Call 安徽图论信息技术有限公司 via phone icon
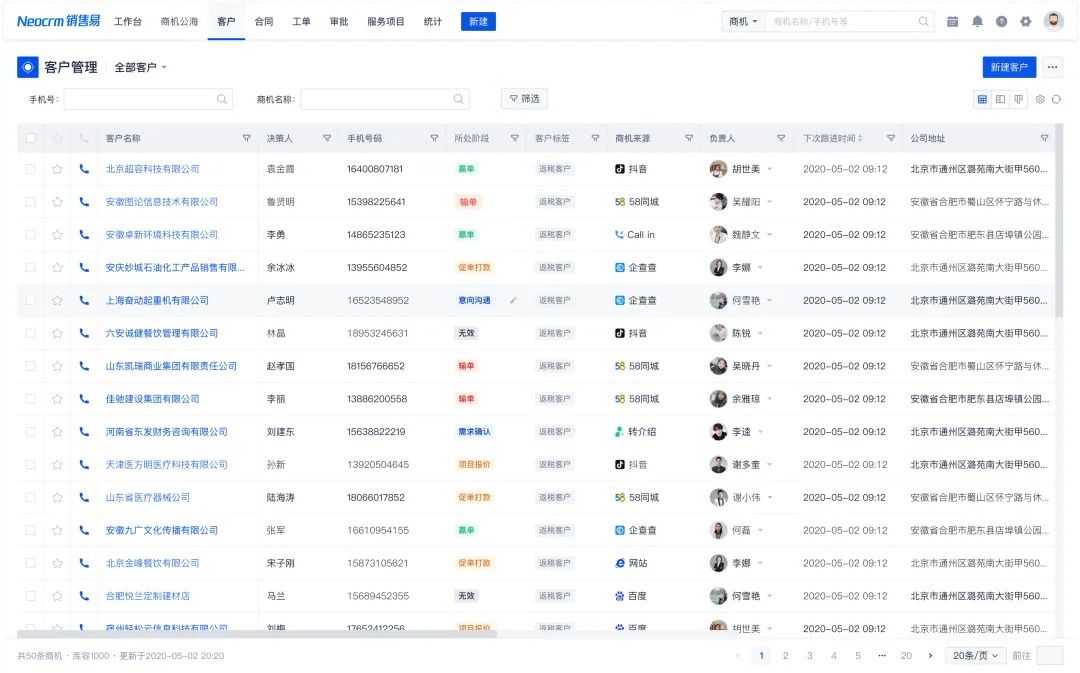 tap(84, 202)
